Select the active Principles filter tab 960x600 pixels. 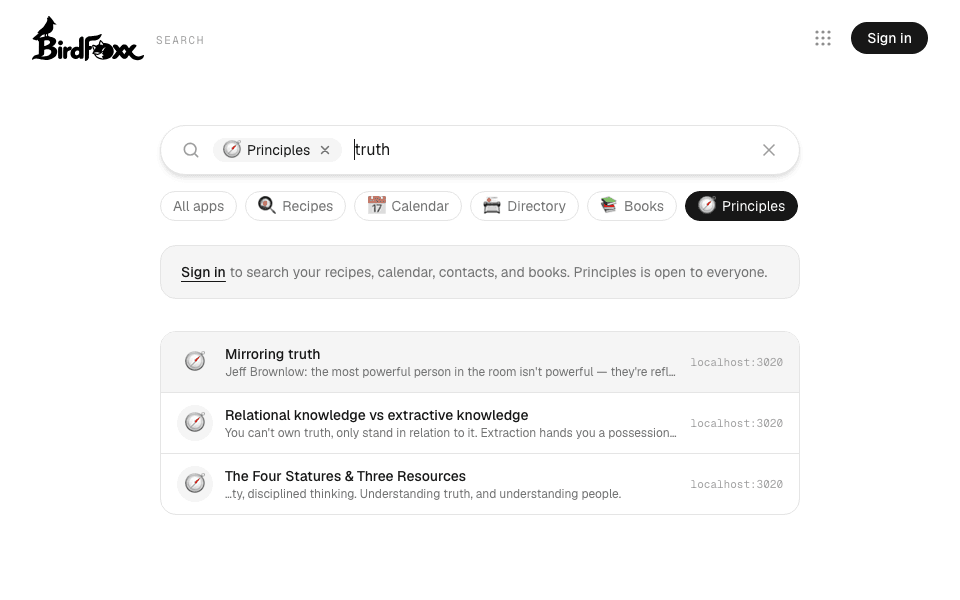(741, 206)
